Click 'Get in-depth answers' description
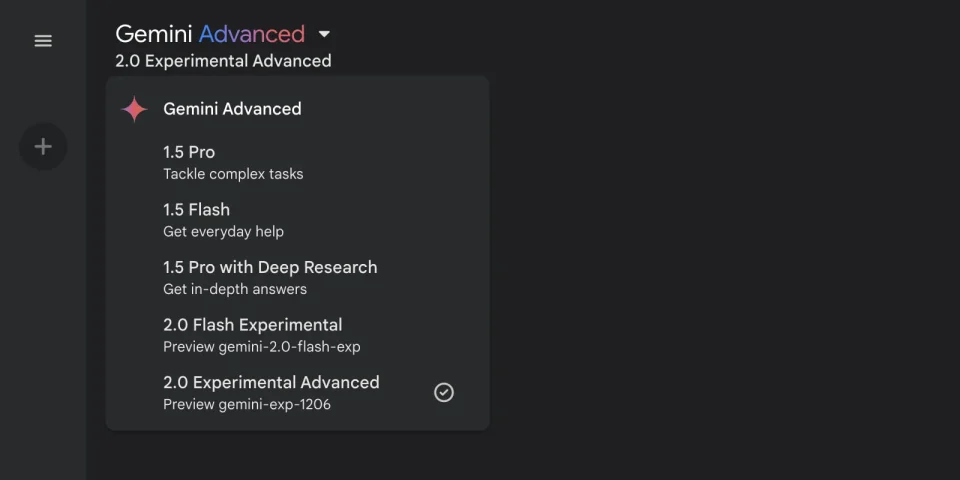 click(235, 289)
